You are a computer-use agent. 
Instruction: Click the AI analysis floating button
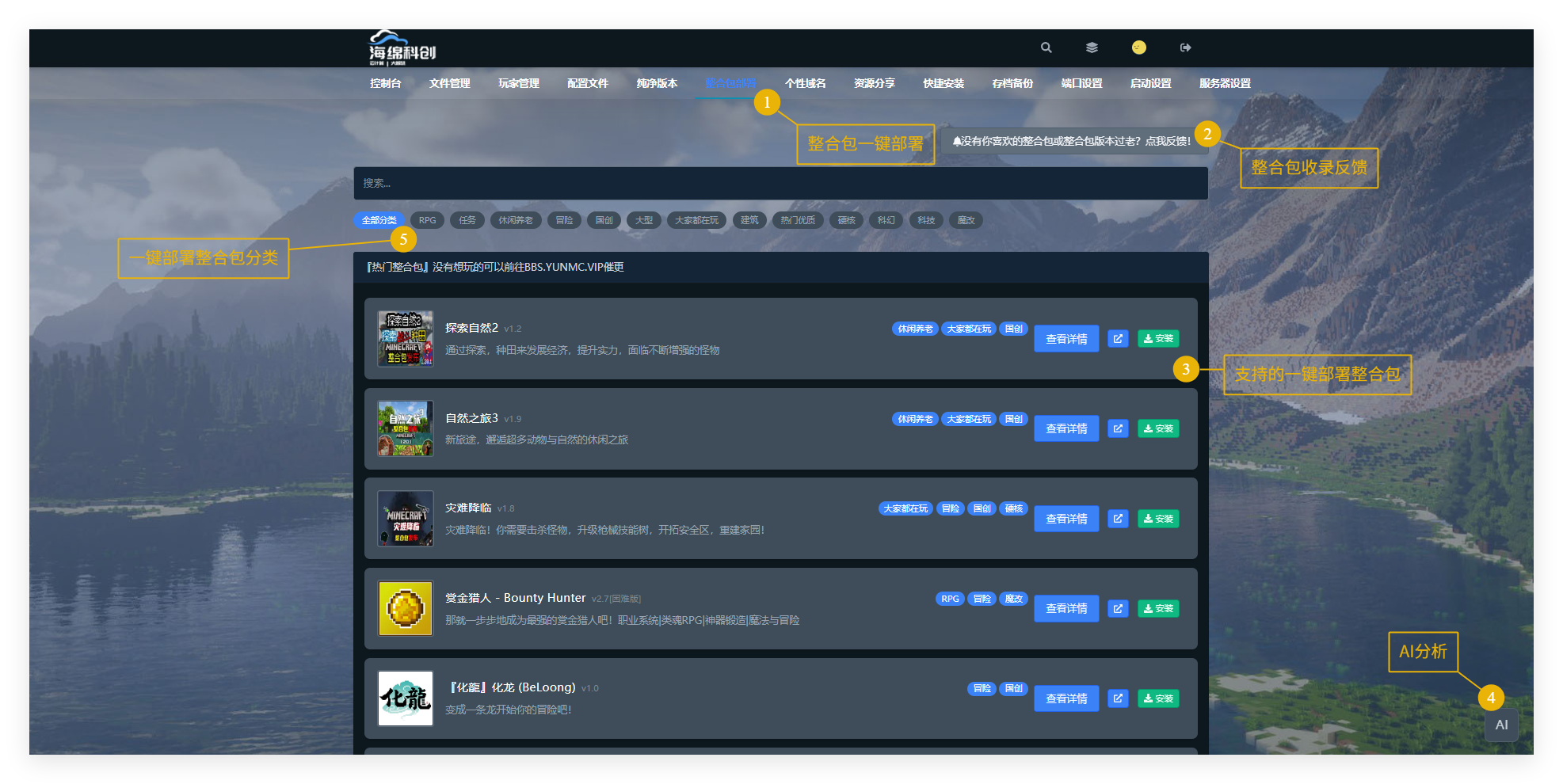[x=1501, y=725]
